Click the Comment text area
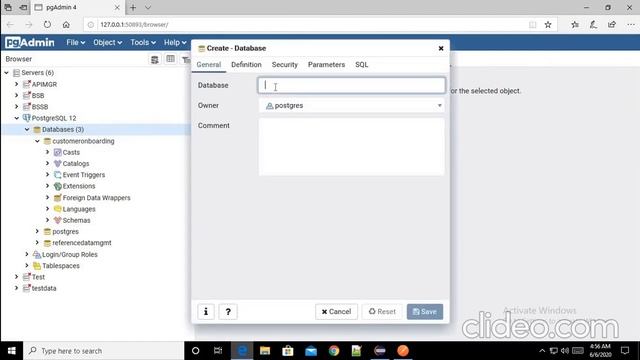 point(351,147)
